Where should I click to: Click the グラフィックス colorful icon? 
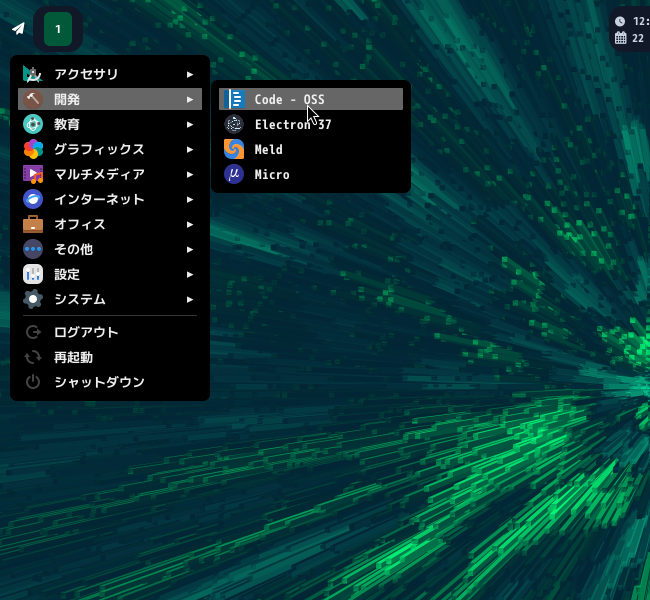[x=33, y=149]
